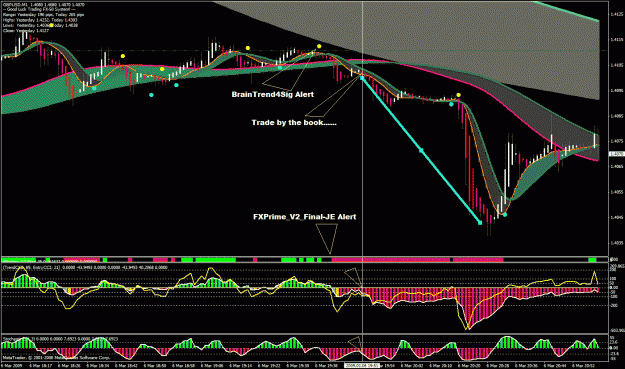625x369 pixels.
Task: Click the long magenta segment of the trend bar
Action: [391, 260]
